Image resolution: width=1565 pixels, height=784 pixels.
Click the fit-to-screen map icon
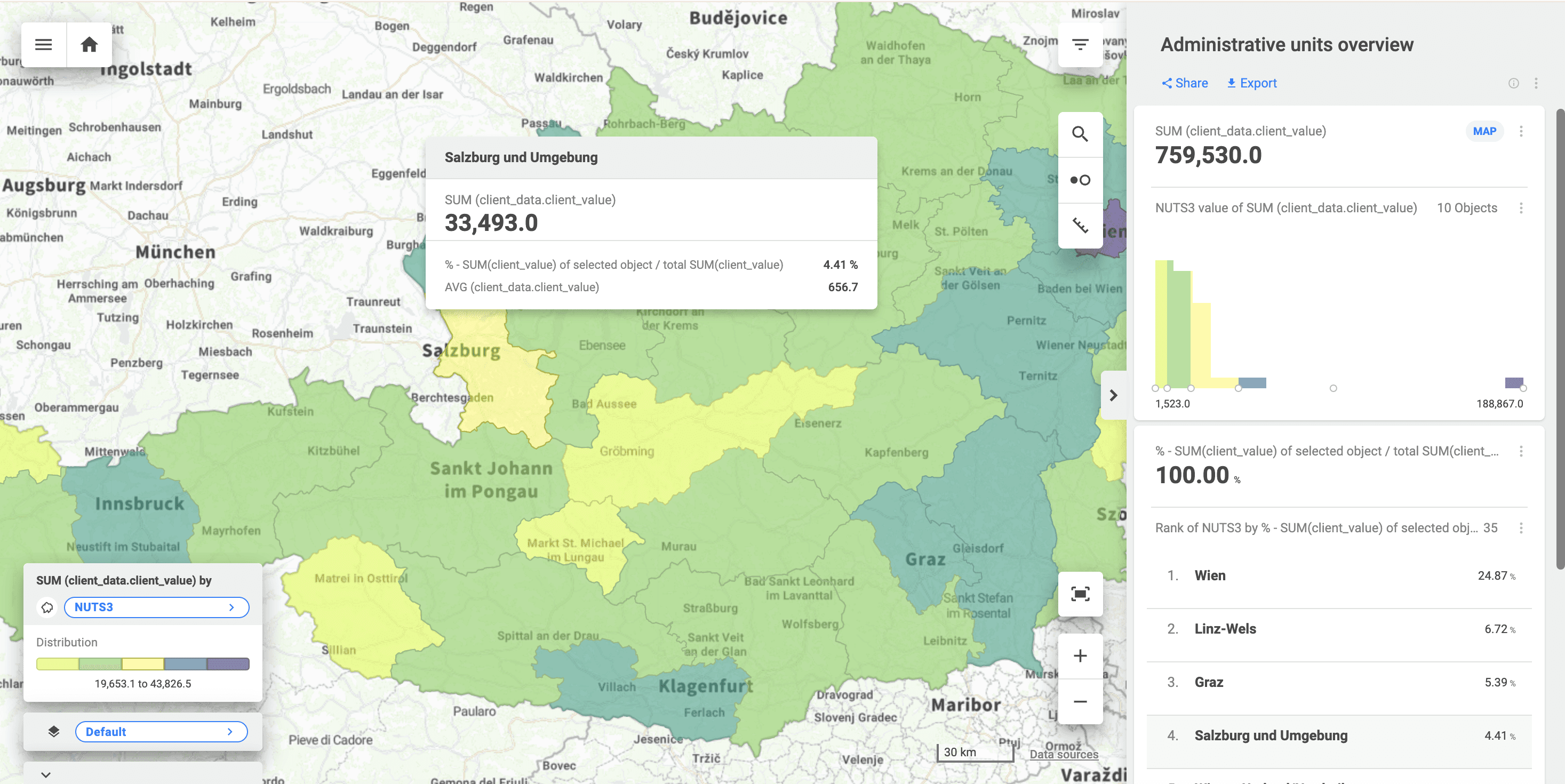pyautogui.click(x=1080, y=595)
